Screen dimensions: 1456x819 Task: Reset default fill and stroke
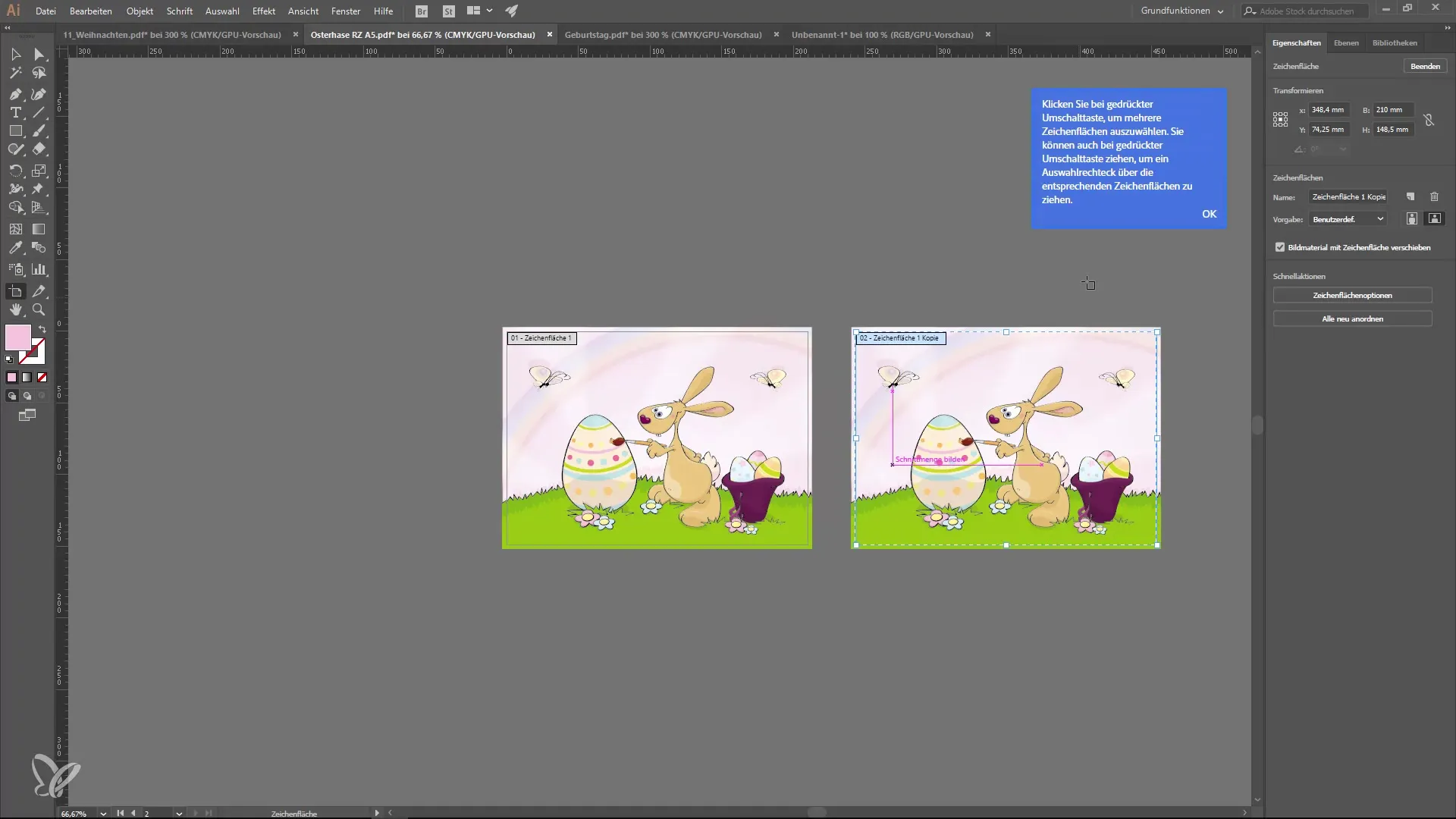click(x=9, y=359)
